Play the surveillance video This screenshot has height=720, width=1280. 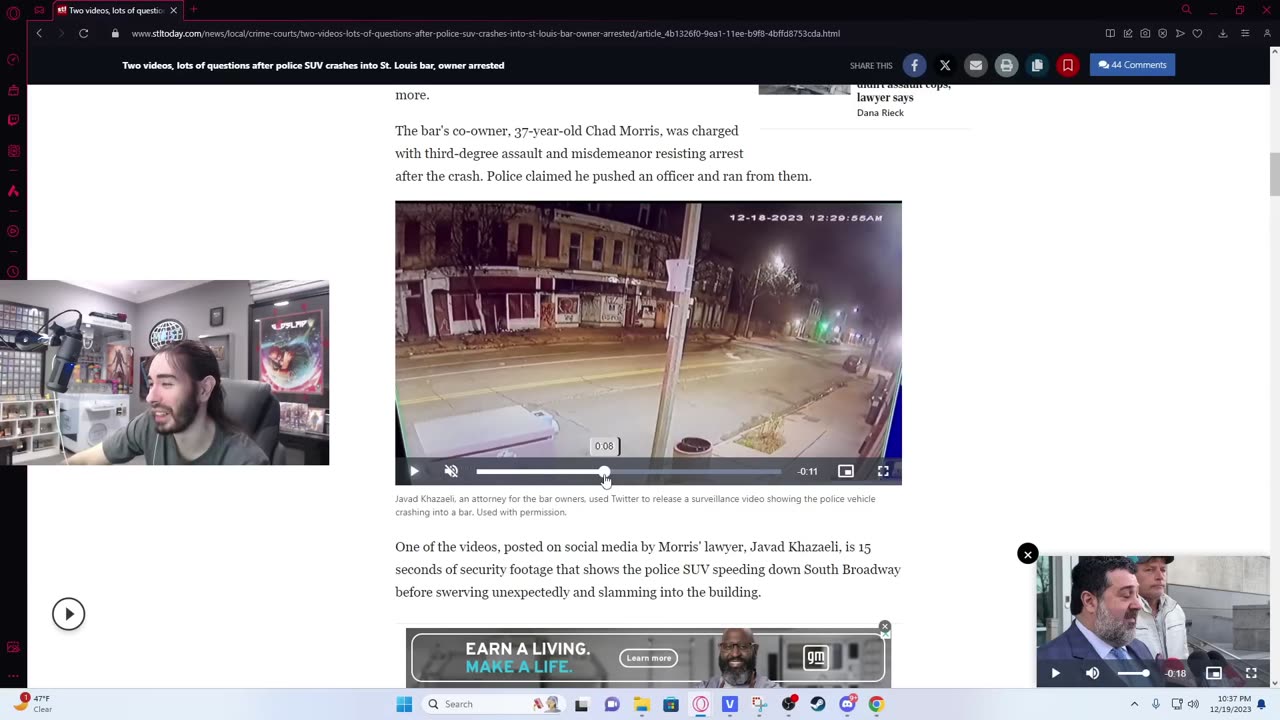[x=414, y=471]
